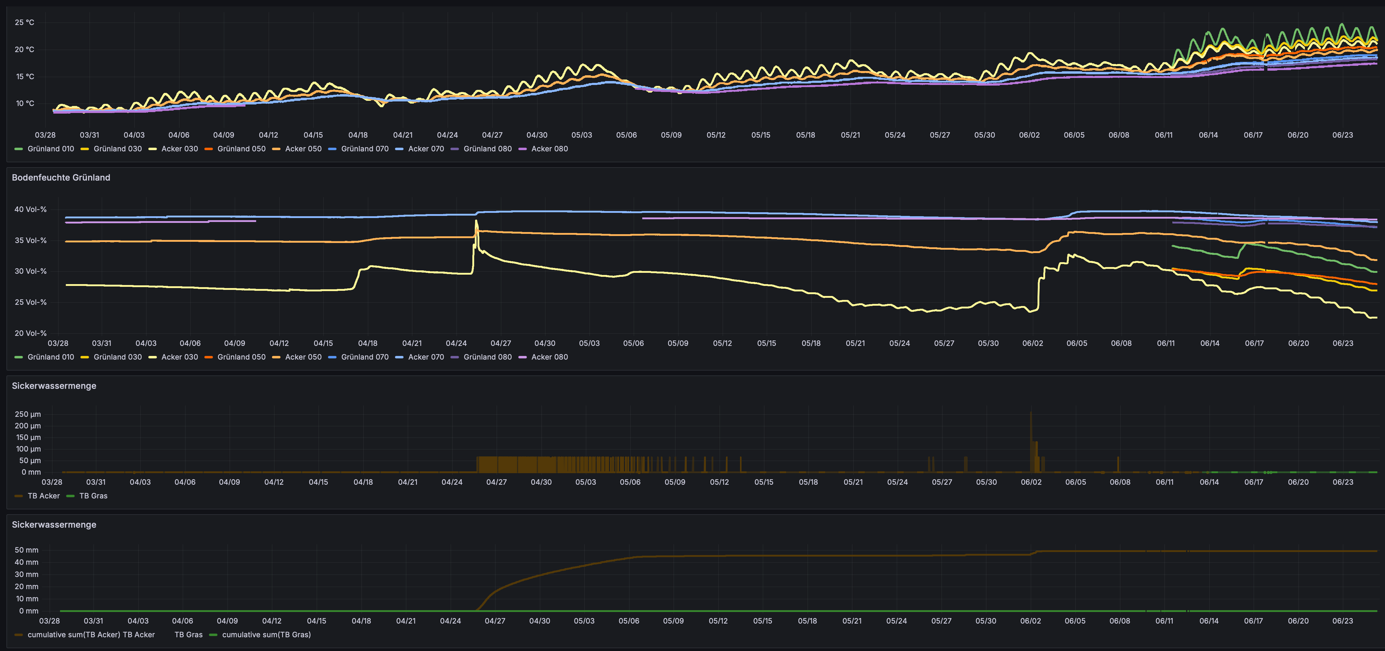Viewport: 1385px width, 651px height.
Task: Select Grünland 070 label in Bodenfeuchte legend
Action: pyautogui.click(x=365, y=357)
